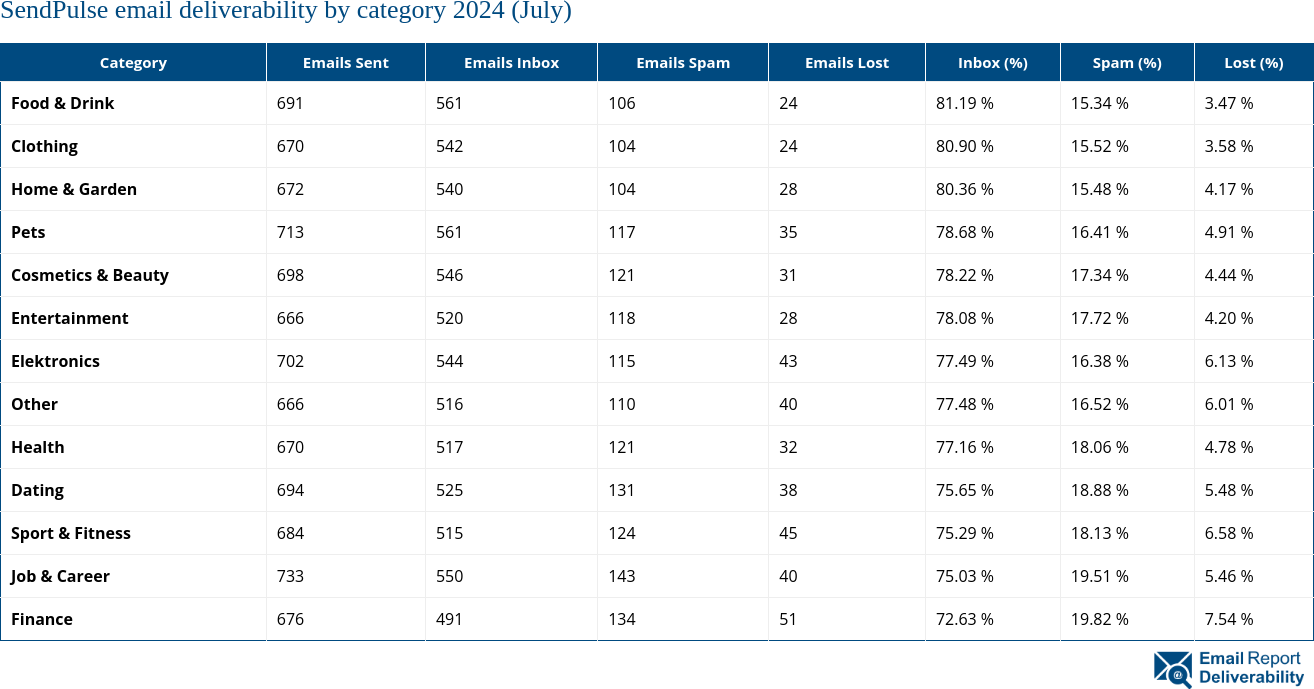1314x689 pixels.
Task: Click the 542 emails inbox for Clothing
Action: pyautogui.click(x=450, y=146)
